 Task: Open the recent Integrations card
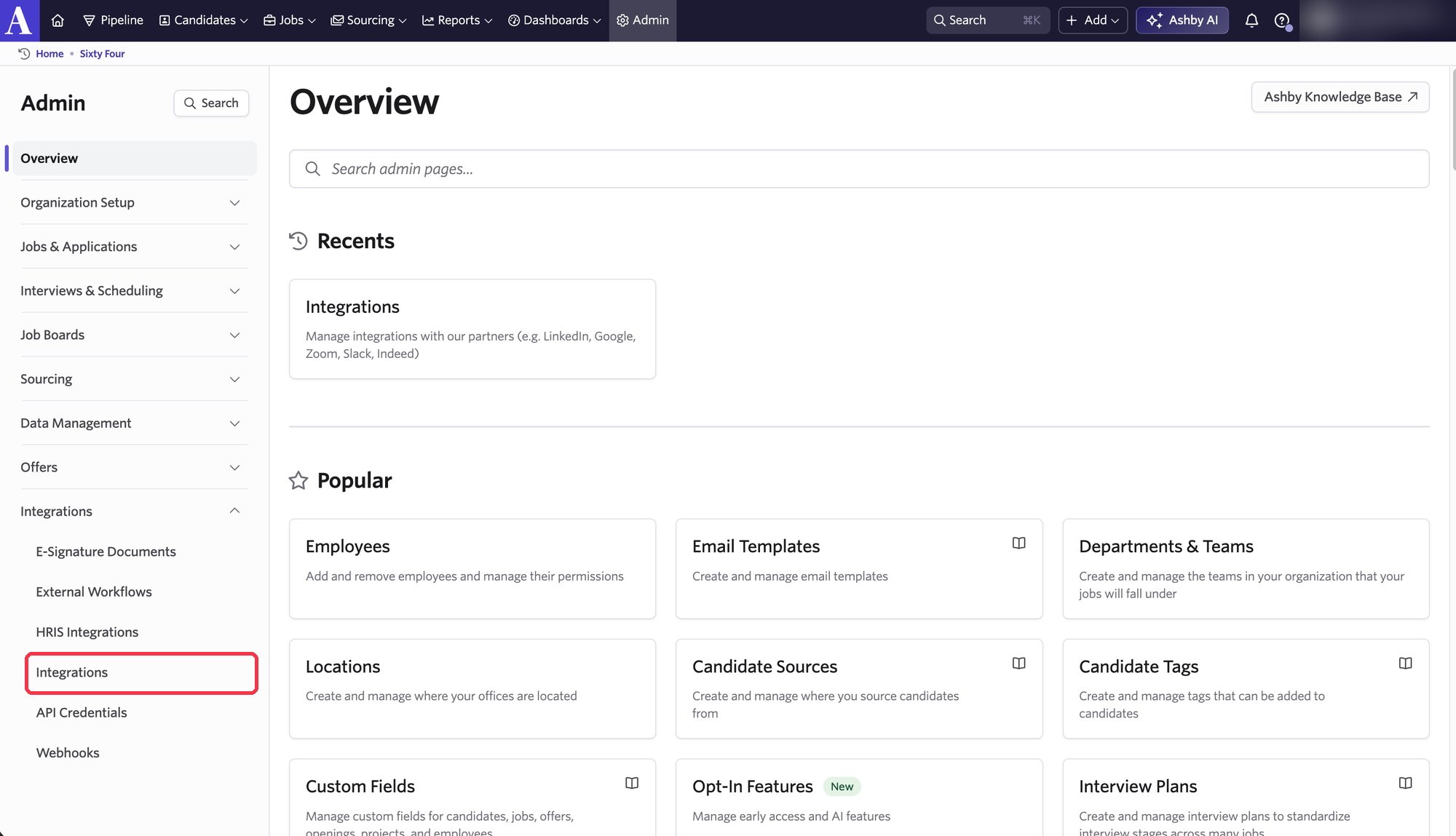pos(472,329)
